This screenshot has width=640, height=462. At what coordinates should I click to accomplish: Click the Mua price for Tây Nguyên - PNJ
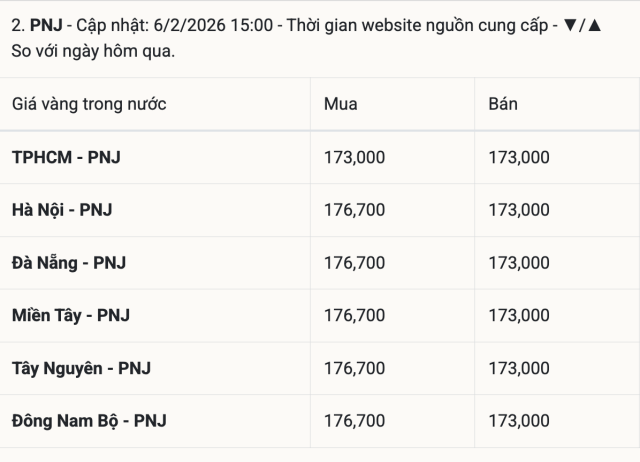pyautogui.click(x=354, y=368)
